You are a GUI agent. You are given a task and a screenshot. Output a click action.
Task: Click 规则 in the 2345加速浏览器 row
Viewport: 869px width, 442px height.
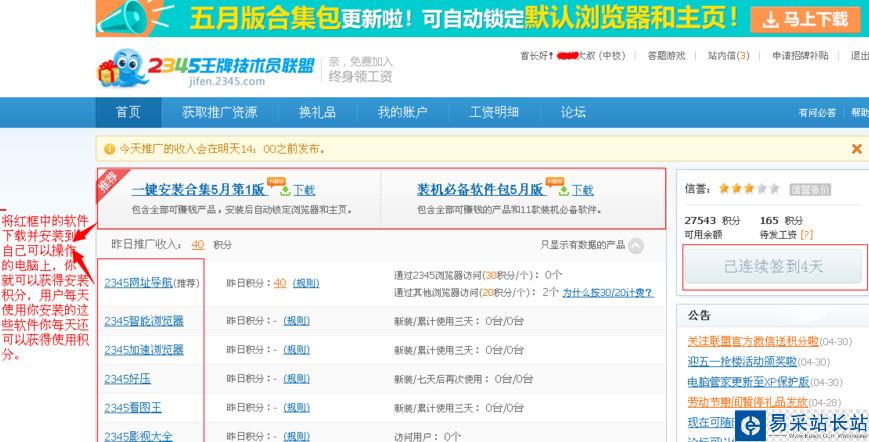(297, 350)
